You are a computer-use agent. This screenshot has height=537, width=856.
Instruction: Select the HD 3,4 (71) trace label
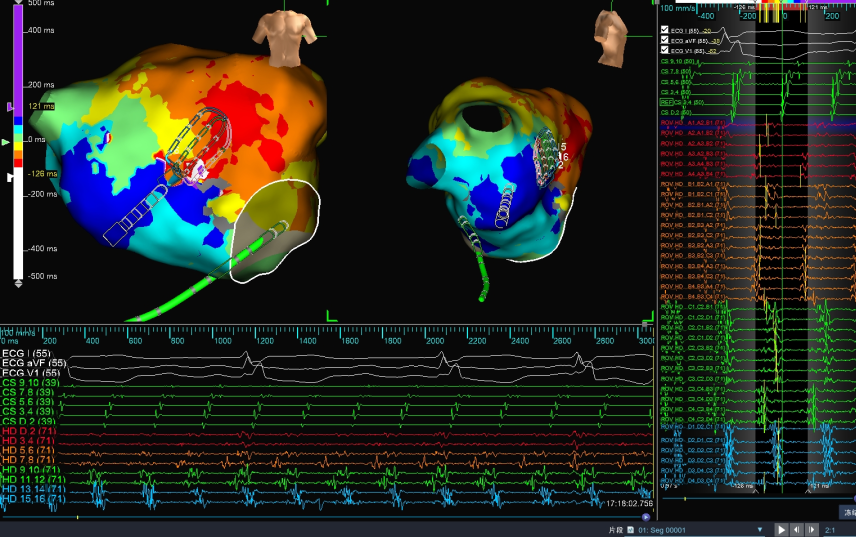pyautogui.click(x=29, y=440)
